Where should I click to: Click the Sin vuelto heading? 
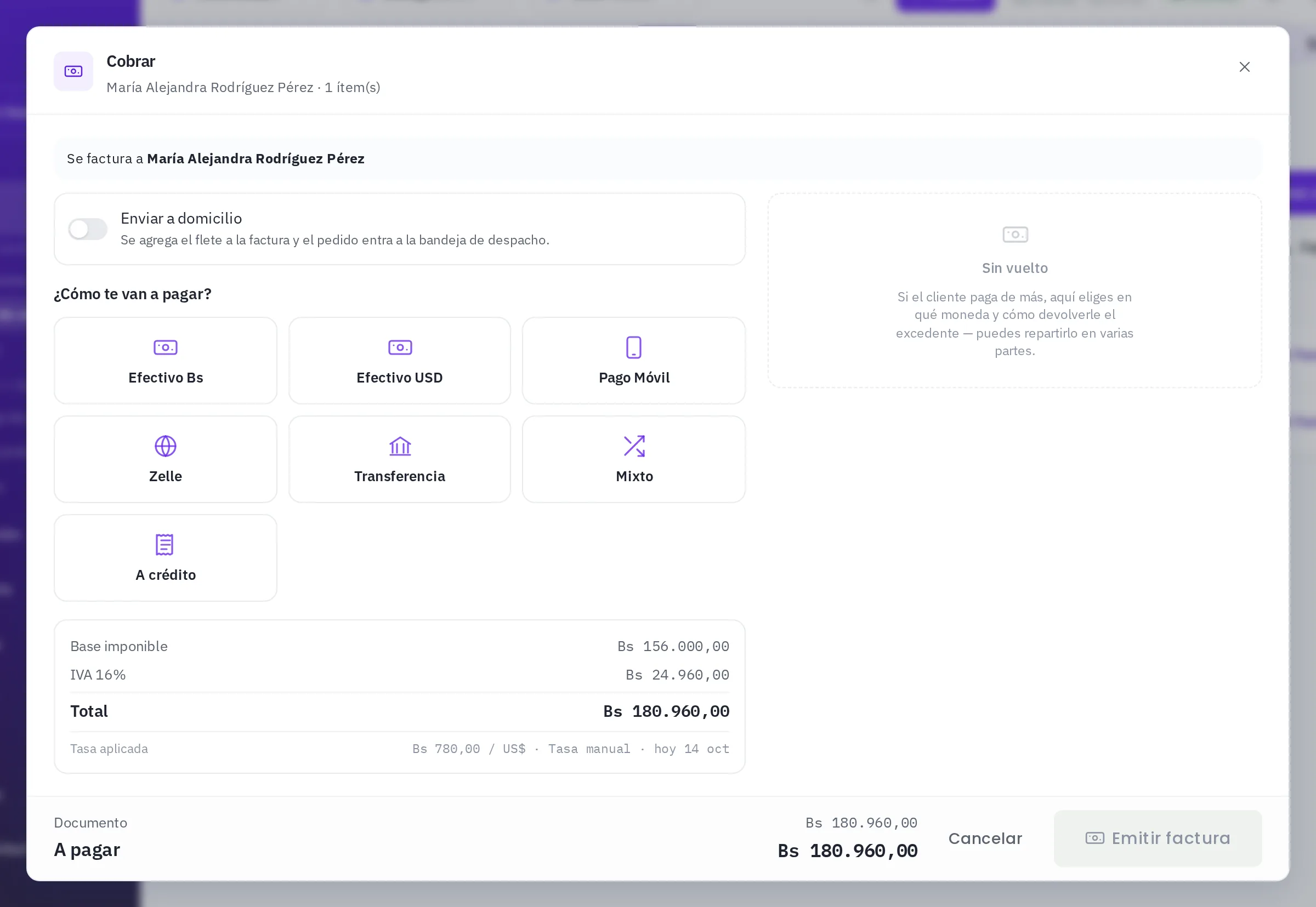(x=1015, y=268)
